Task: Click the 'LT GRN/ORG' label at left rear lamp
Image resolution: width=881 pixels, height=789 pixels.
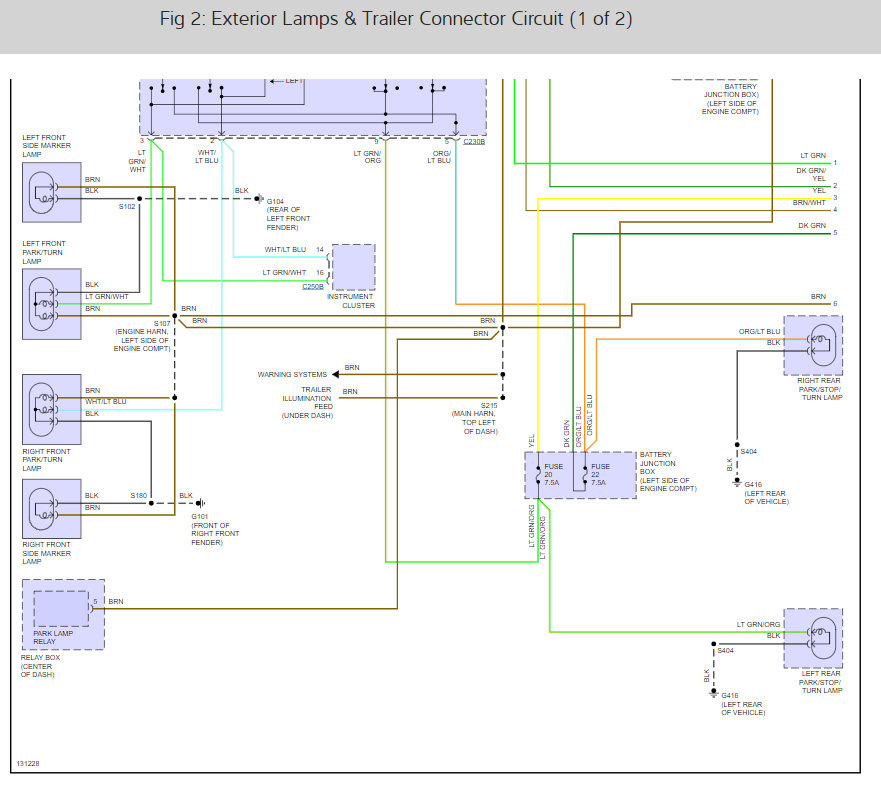Action: click(x=759, y=624)
